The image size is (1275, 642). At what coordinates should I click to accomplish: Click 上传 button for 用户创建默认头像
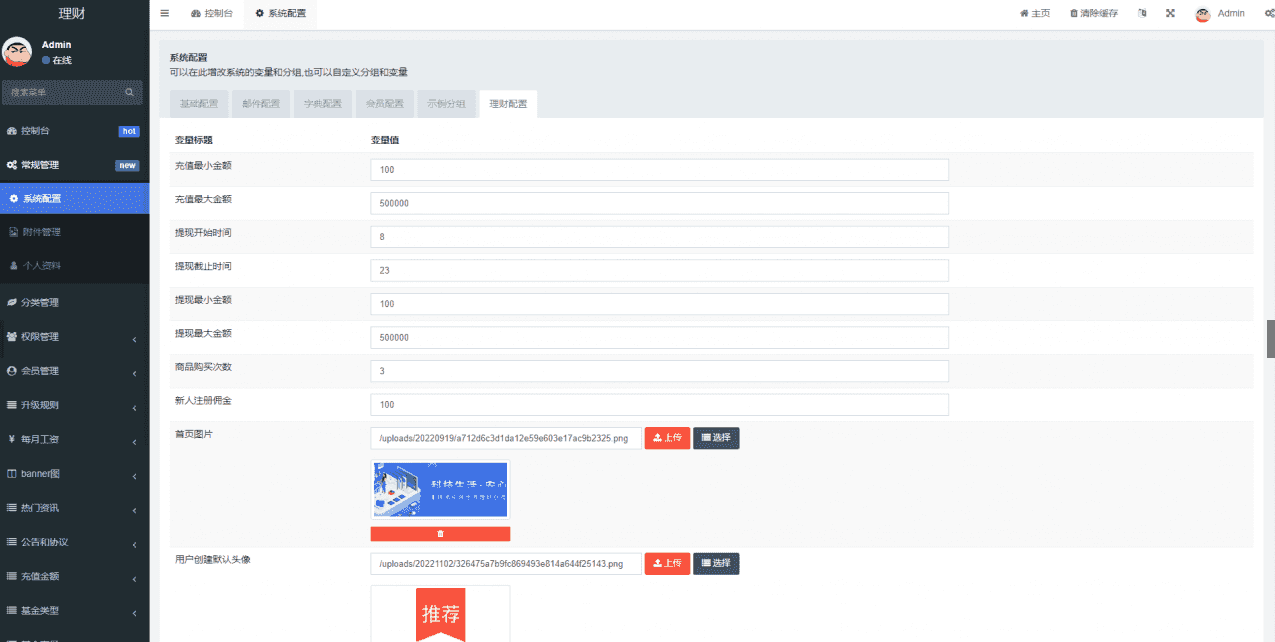click(667, 564)
